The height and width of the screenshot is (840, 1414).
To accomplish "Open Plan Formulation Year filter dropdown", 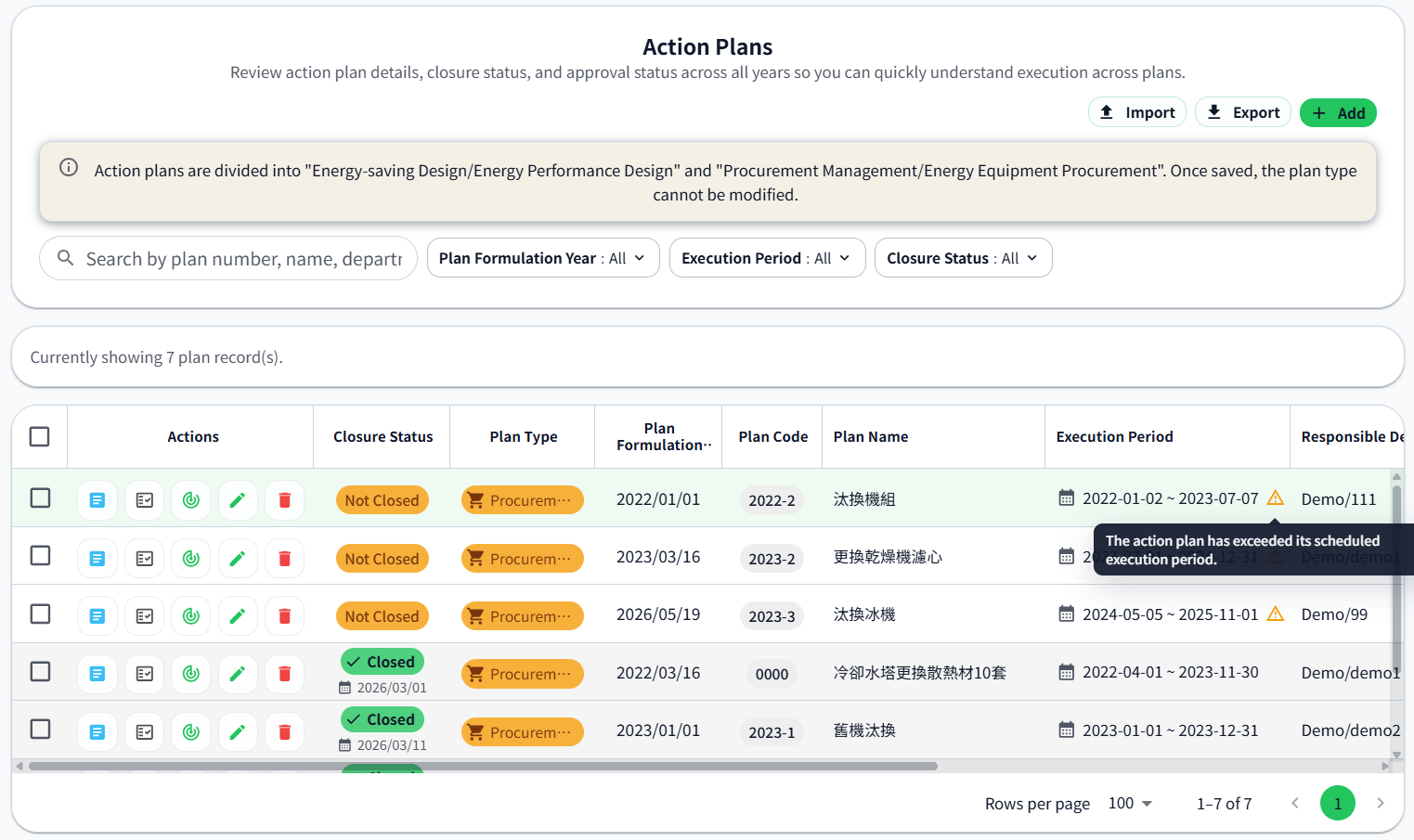I will click(x=543, y=258).
